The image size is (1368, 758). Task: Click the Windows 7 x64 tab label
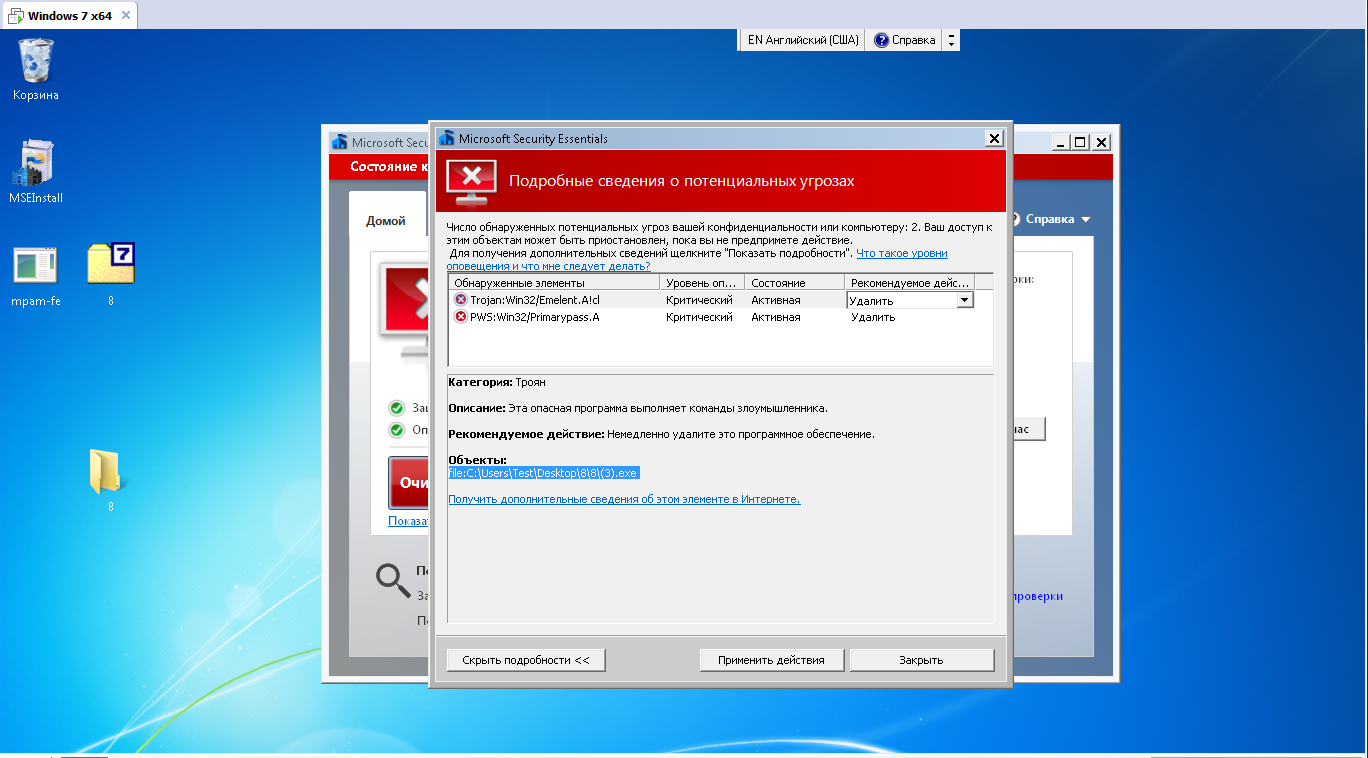(70, 16)
